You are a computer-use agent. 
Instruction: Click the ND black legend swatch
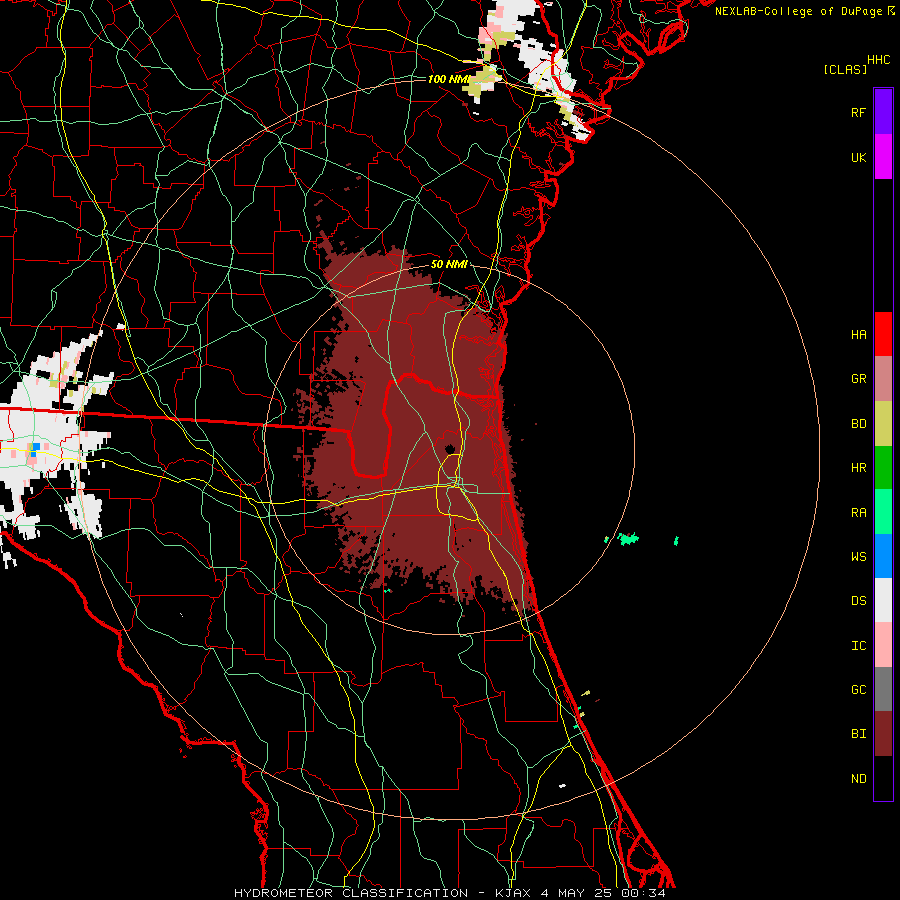click(883, 778)
